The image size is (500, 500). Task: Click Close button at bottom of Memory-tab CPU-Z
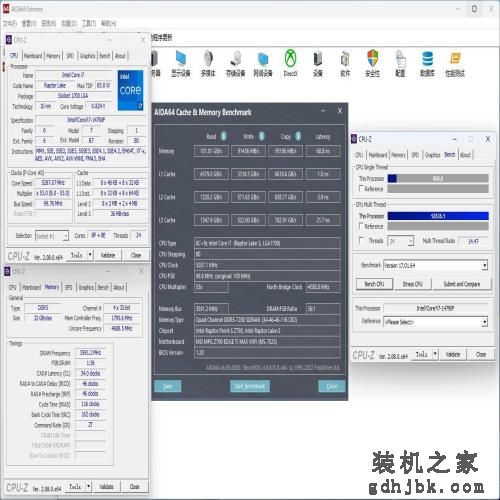tap(134, 487)
